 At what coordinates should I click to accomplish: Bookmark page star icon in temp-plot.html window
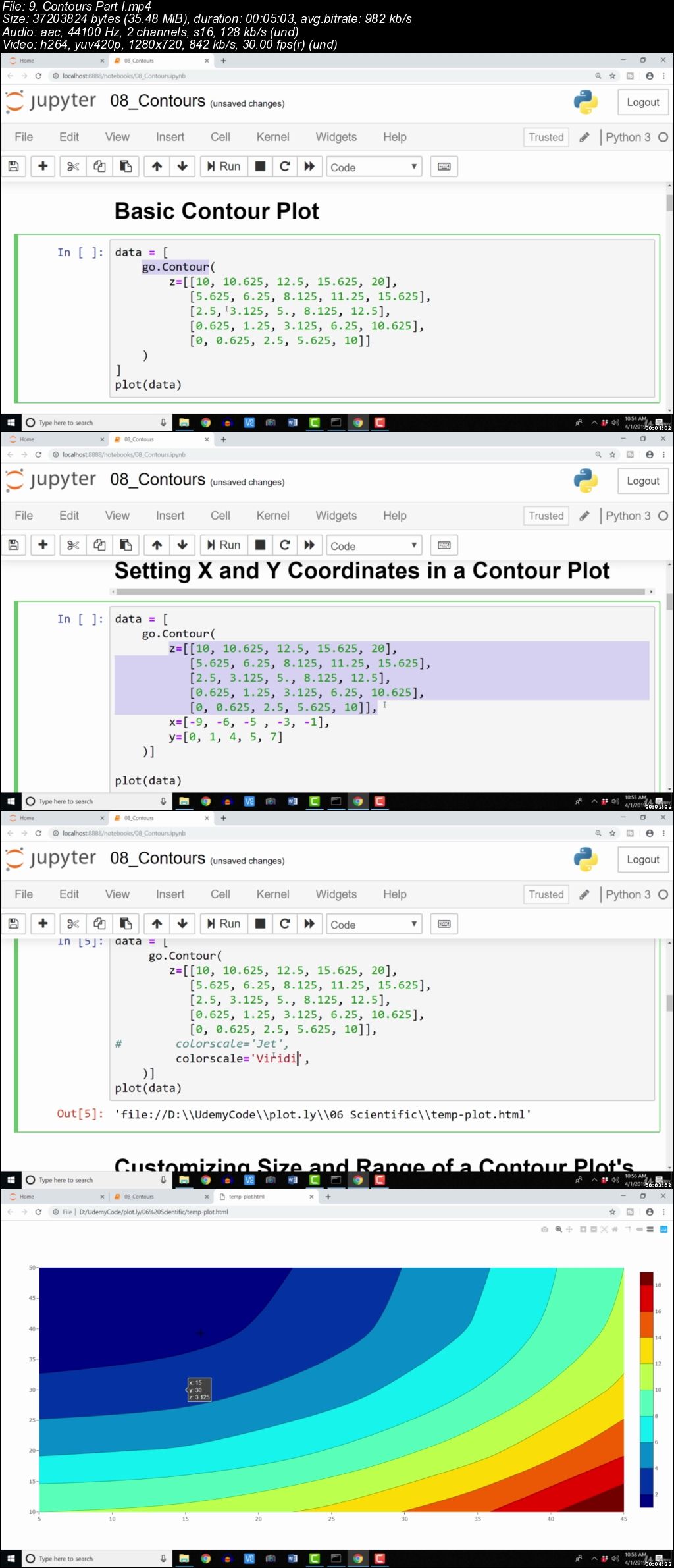(612, 1212)
